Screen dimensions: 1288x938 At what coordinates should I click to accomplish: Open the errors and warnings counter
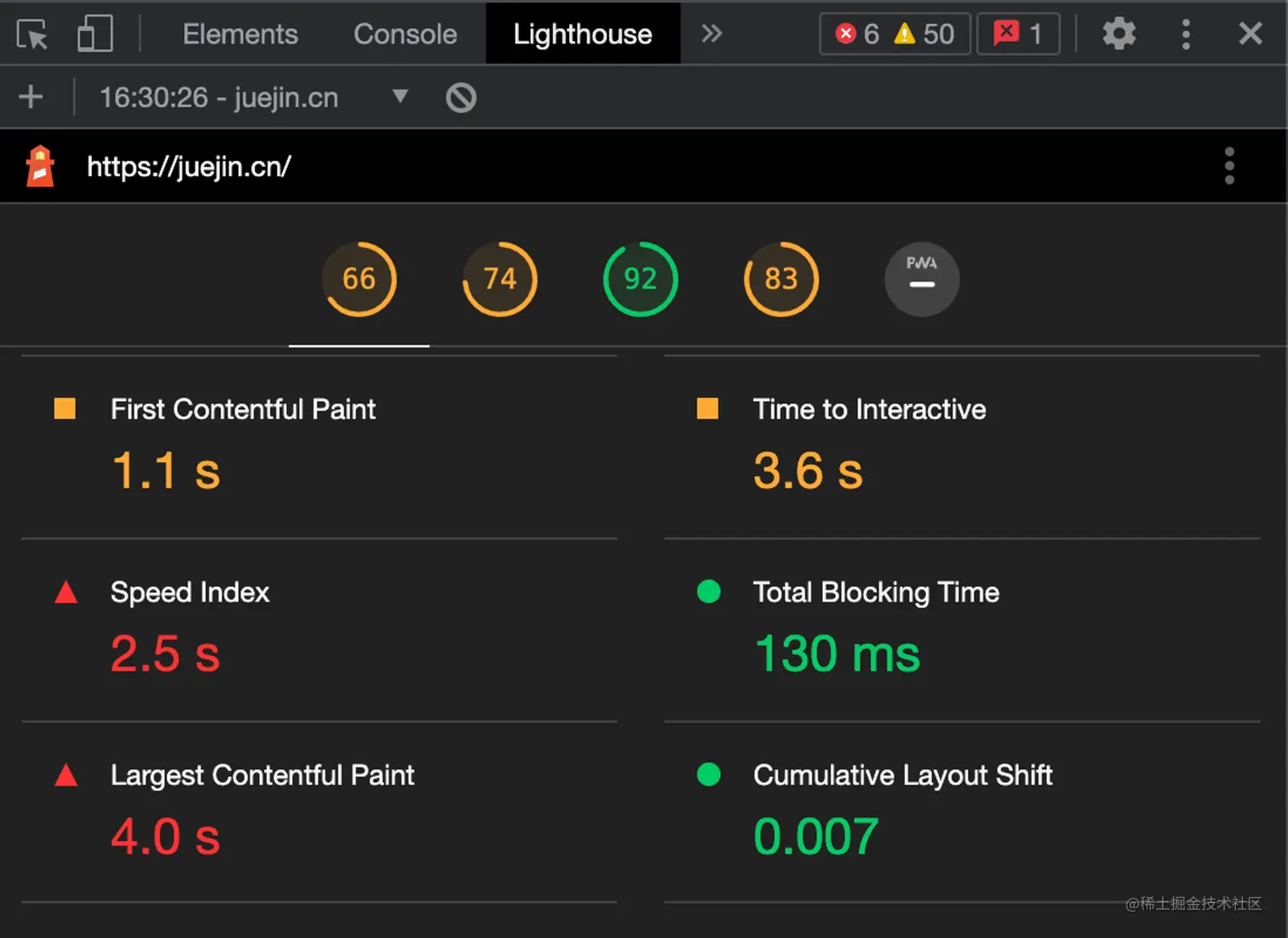(894, 34)
